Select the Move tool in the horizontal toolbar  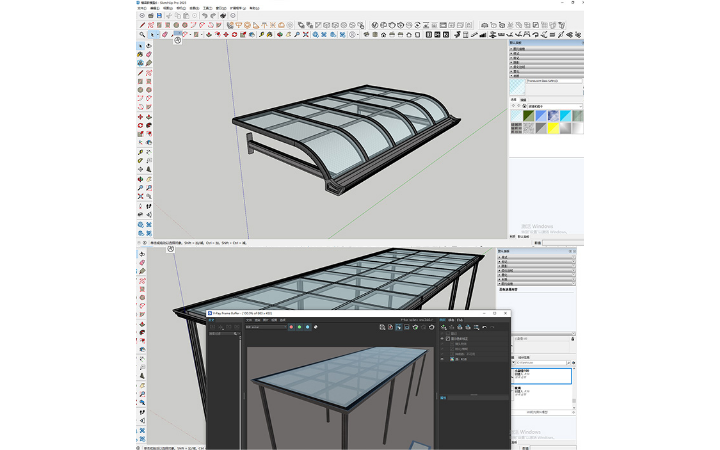tap(226, 34)
